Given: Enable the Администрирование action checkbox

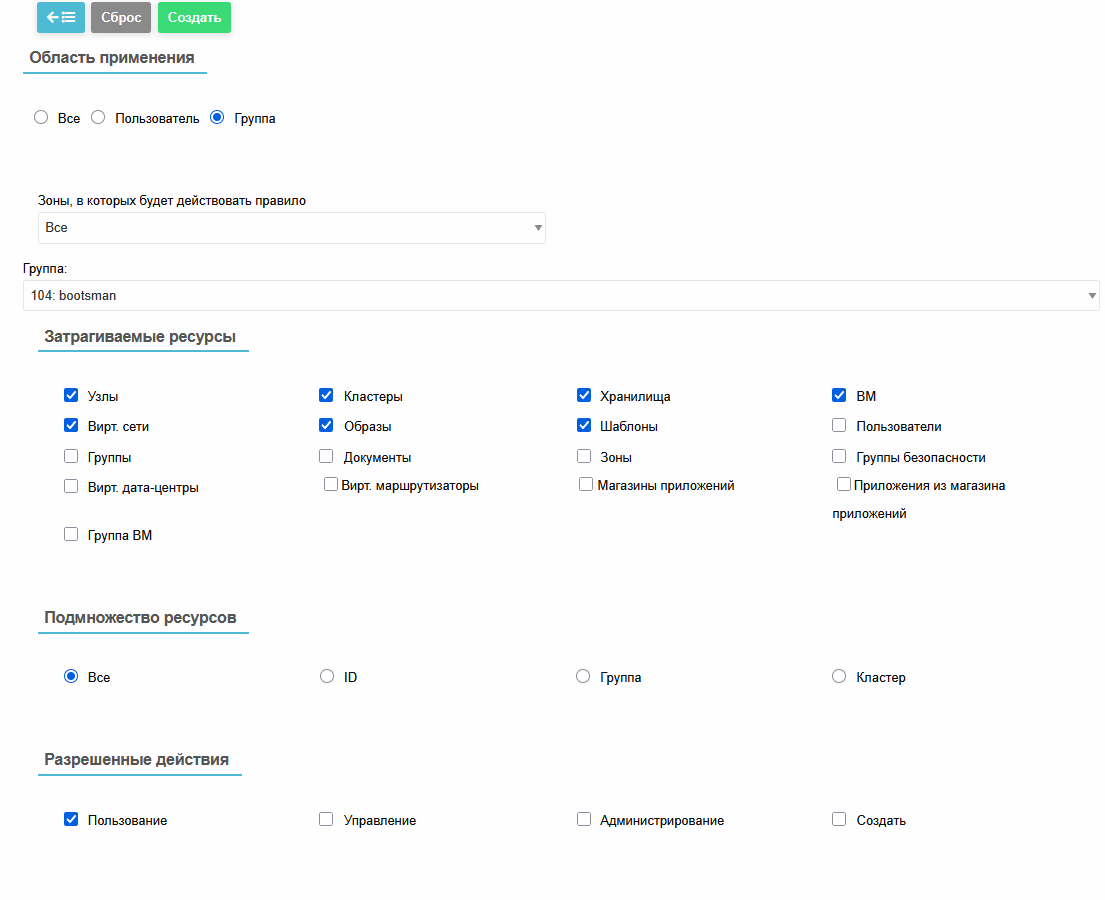Looking at the screenshot, I should 584,819.
